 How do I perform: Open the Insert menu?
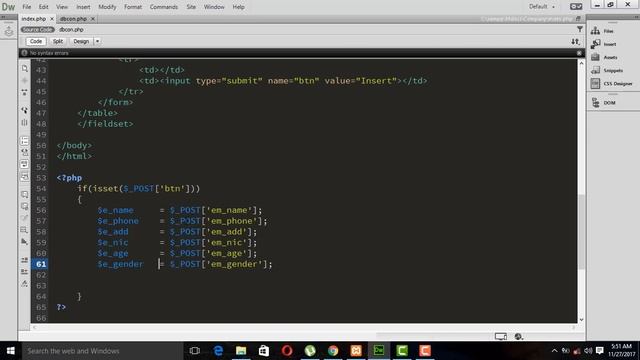tap(83, 7)
